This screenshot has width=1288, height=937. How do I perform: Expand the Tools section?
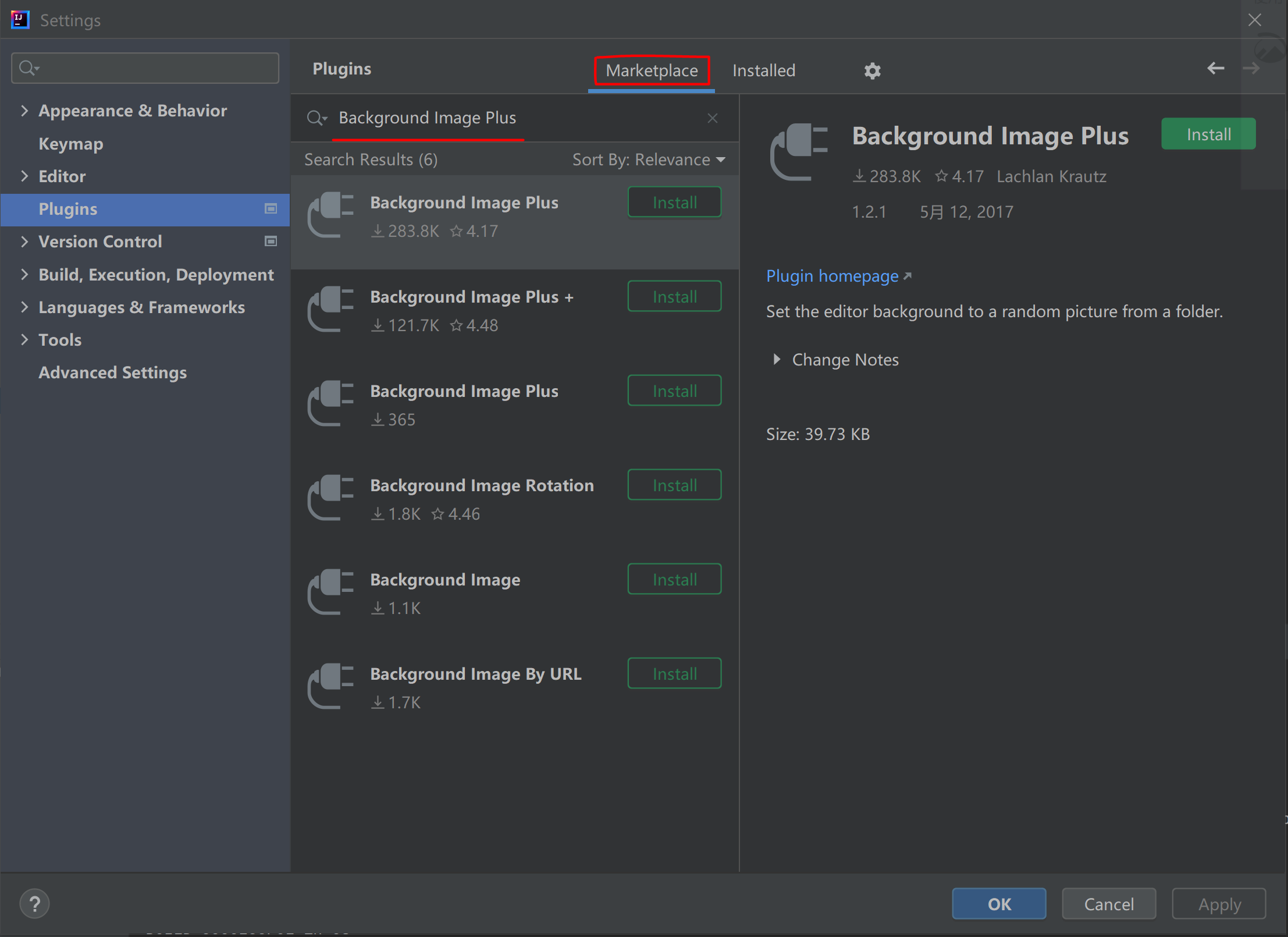(x=25, y=340)
